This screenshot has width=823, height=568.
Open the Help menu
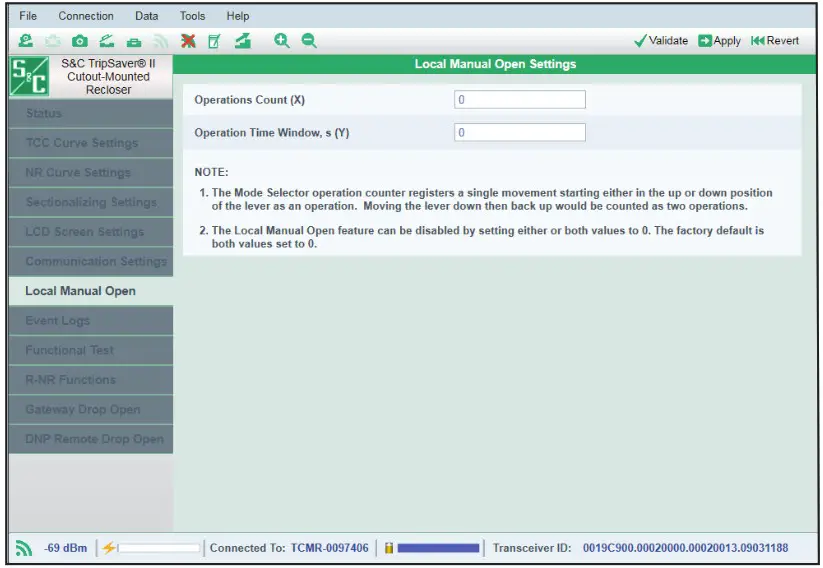coord(238,16)
